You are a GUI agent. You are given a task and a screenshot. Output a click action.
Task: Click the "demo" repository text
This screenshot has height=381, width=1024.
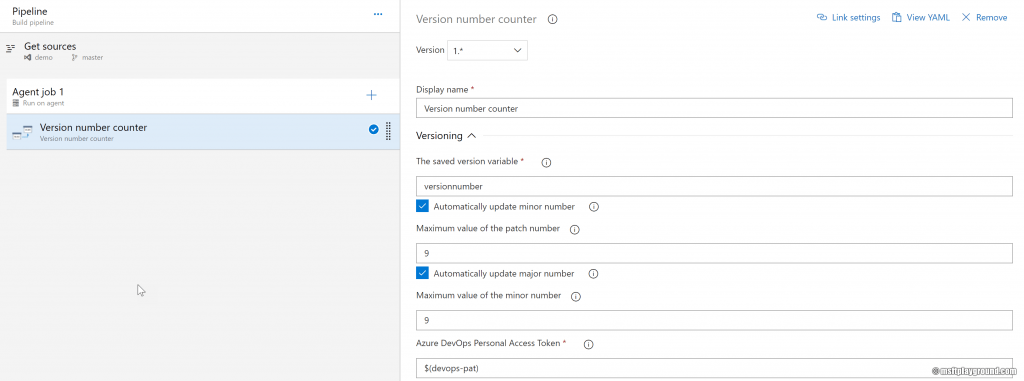[44, 58]
